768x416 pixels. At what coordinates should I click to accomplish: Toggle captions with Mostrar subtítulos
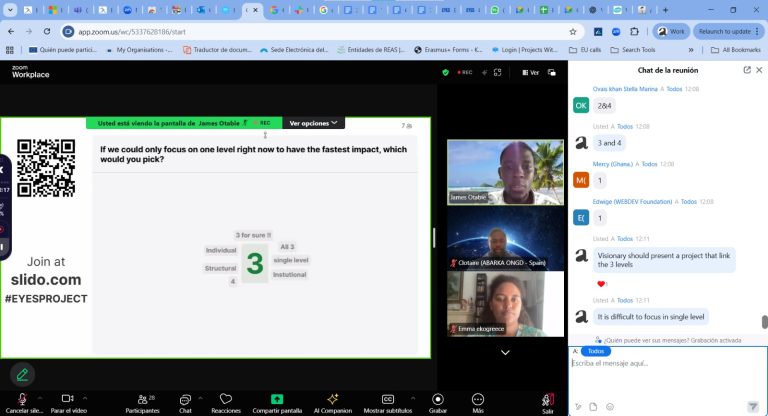point(387,399)
